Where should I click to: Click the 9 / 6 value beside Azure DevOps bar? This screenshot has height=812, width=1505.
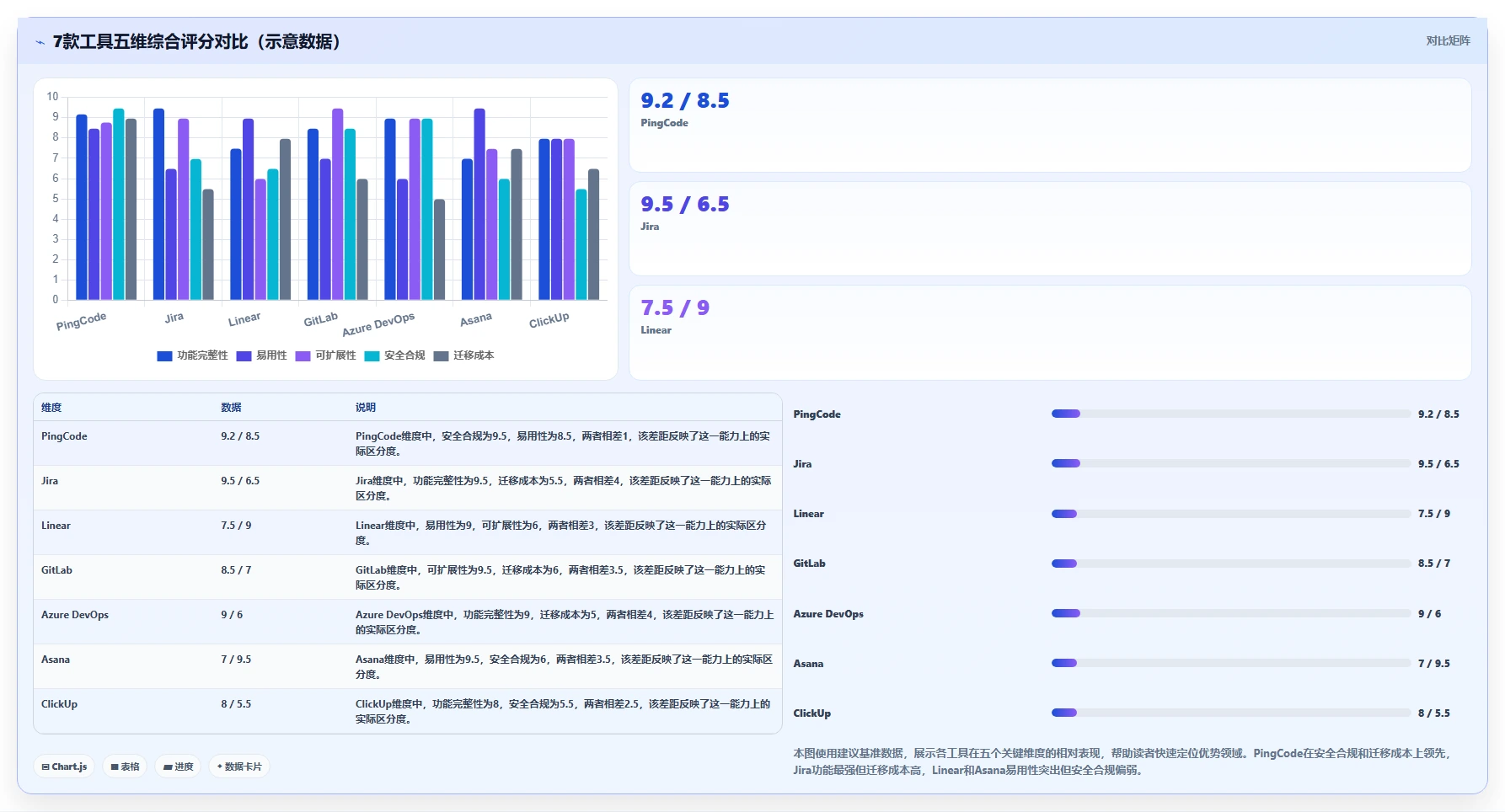coord(1429,614)
